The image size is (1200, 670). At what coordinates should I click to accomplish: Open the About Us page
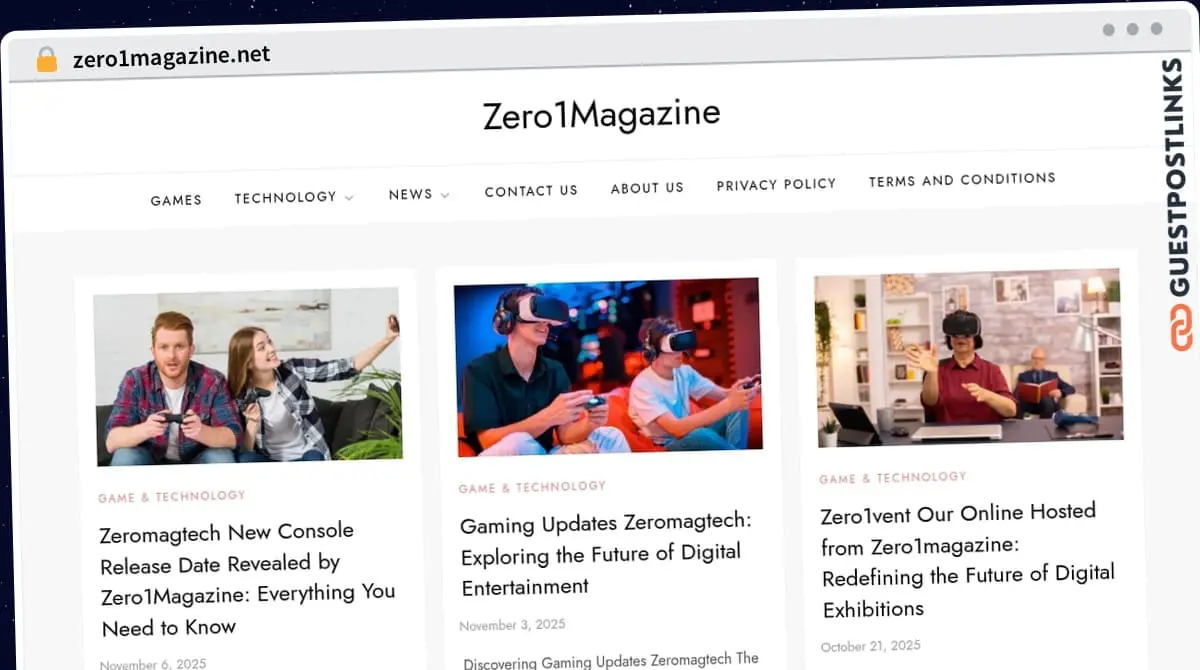pos(647,187)
